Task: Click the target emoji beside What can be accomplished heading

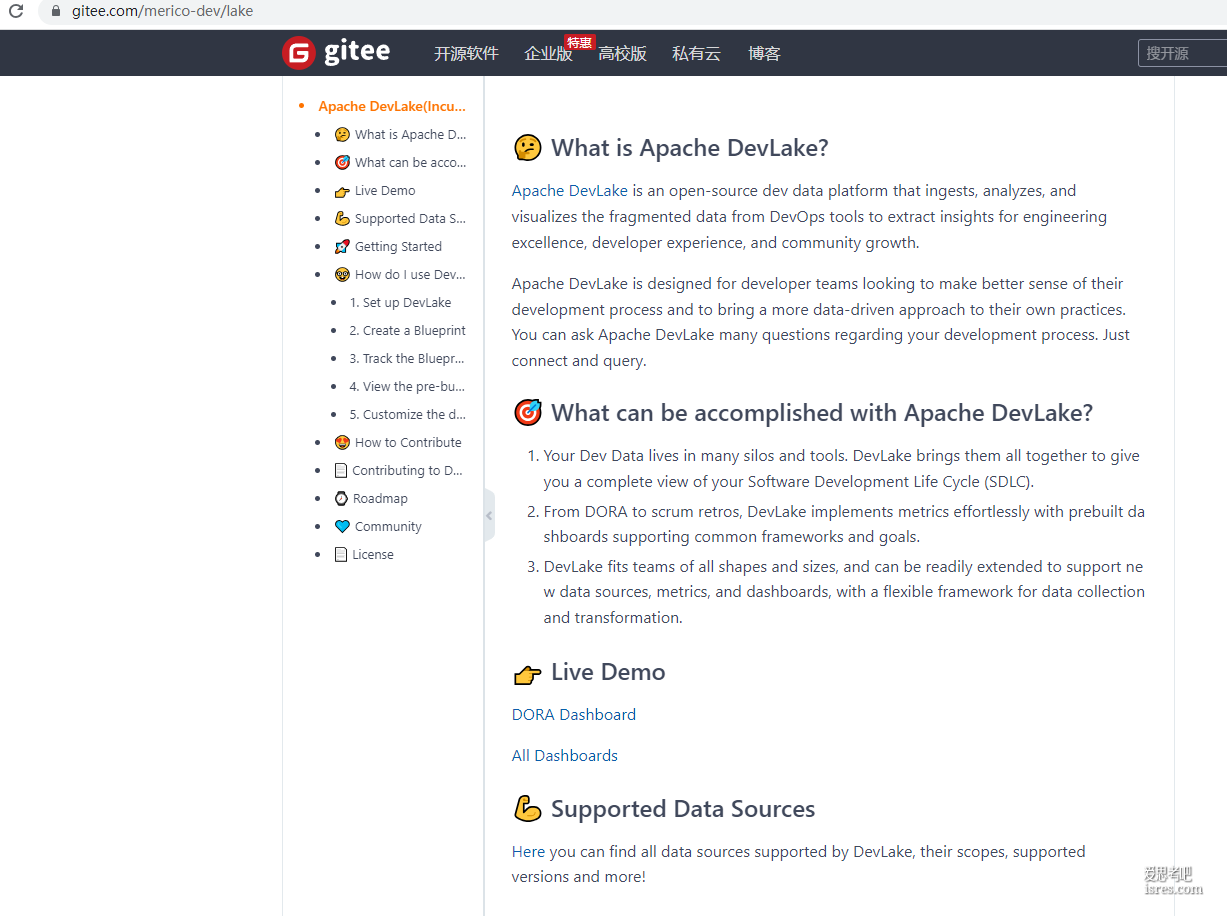Action: click(x=527, y=413)
